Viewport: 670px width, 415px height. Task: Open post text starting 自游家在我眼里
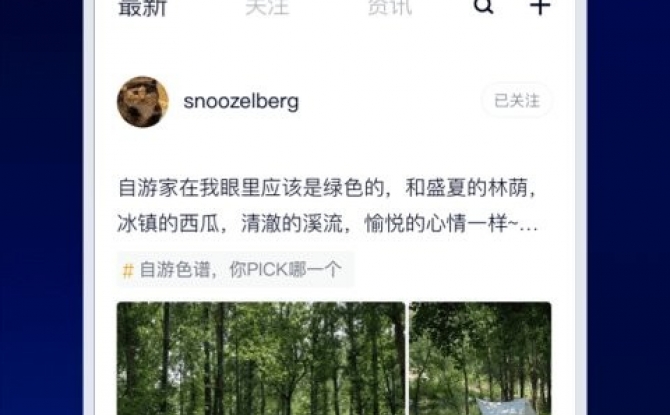click(x=327, y=206)
